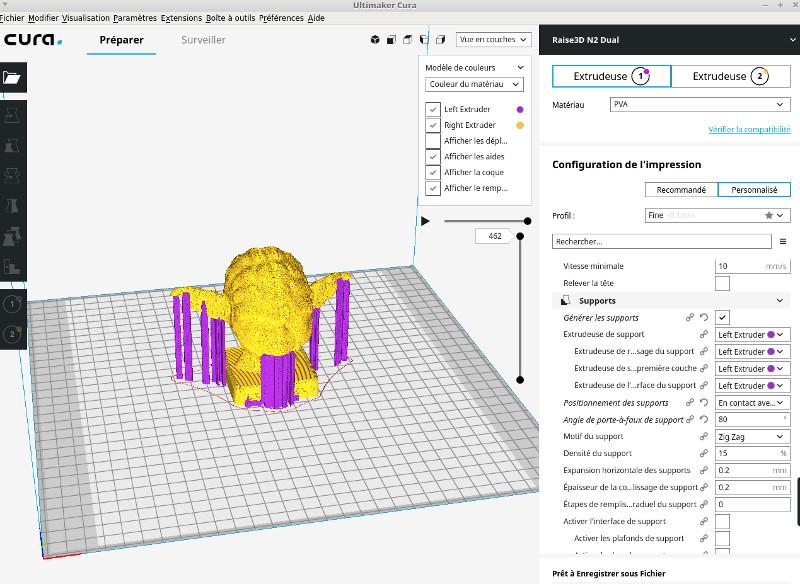Select the Rotate tool in left toolbar
800x584 pixels.
pos(12,176)
